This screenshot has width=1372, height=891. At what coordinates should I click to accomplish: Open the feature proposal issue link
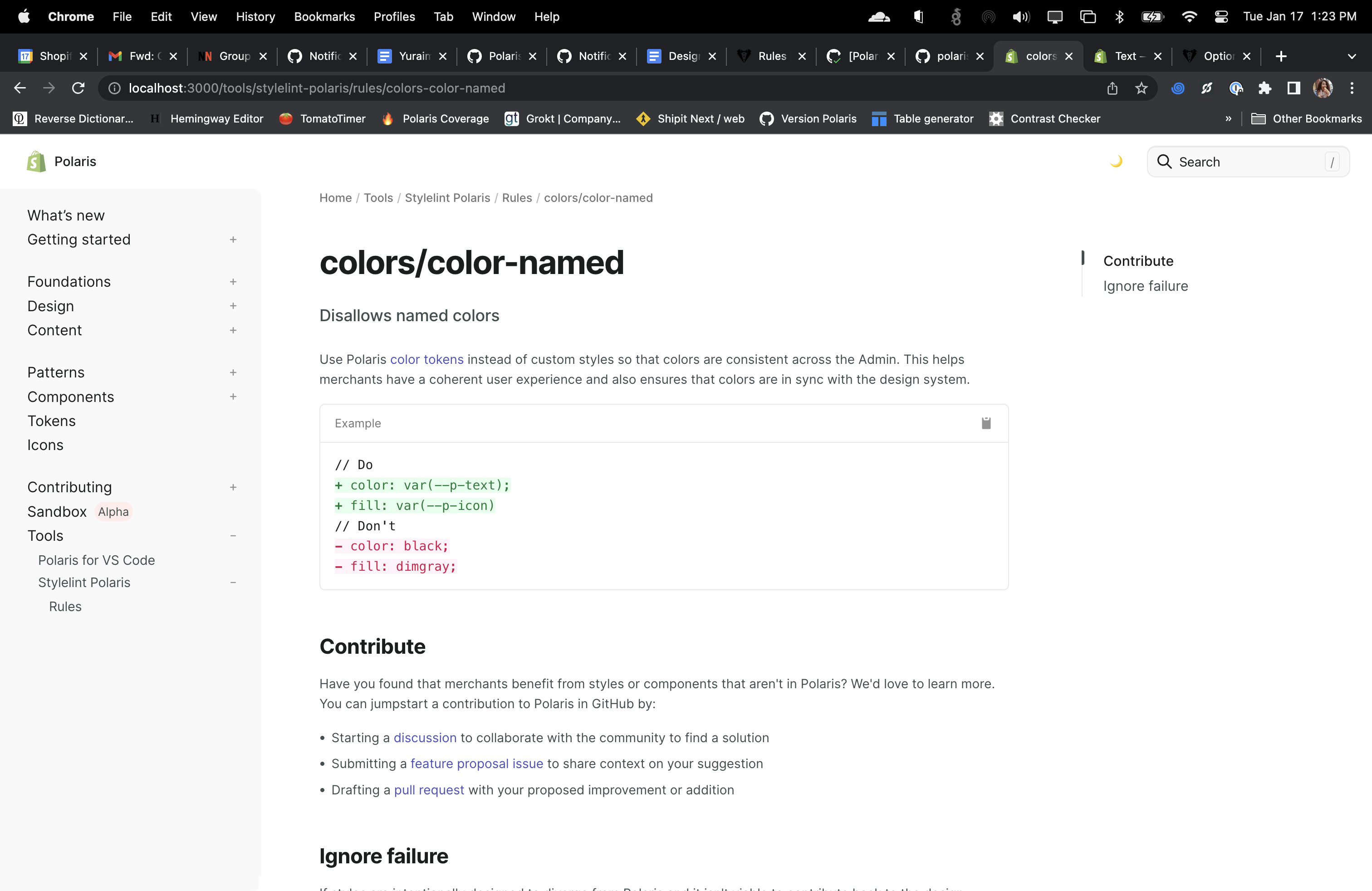[476, 764]
